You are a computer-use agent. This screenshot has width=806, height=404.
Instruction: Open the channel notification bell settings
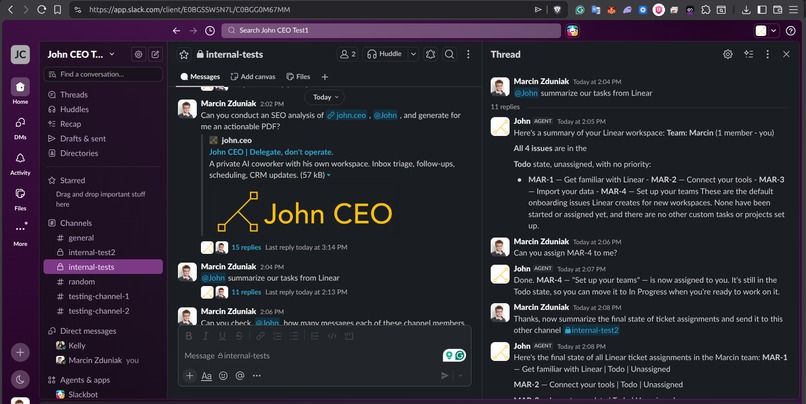(431, 54)
